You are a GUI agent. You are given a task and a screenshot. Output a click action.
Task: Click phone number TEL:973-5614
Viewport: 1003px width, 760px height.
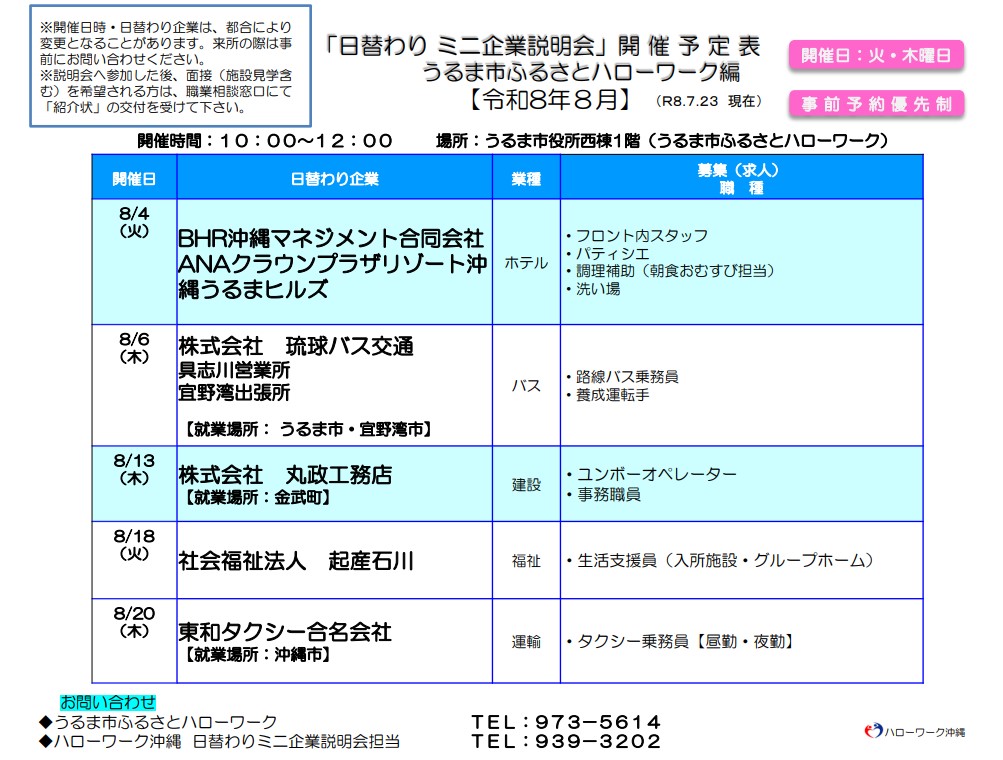click(x=566, y=722)
